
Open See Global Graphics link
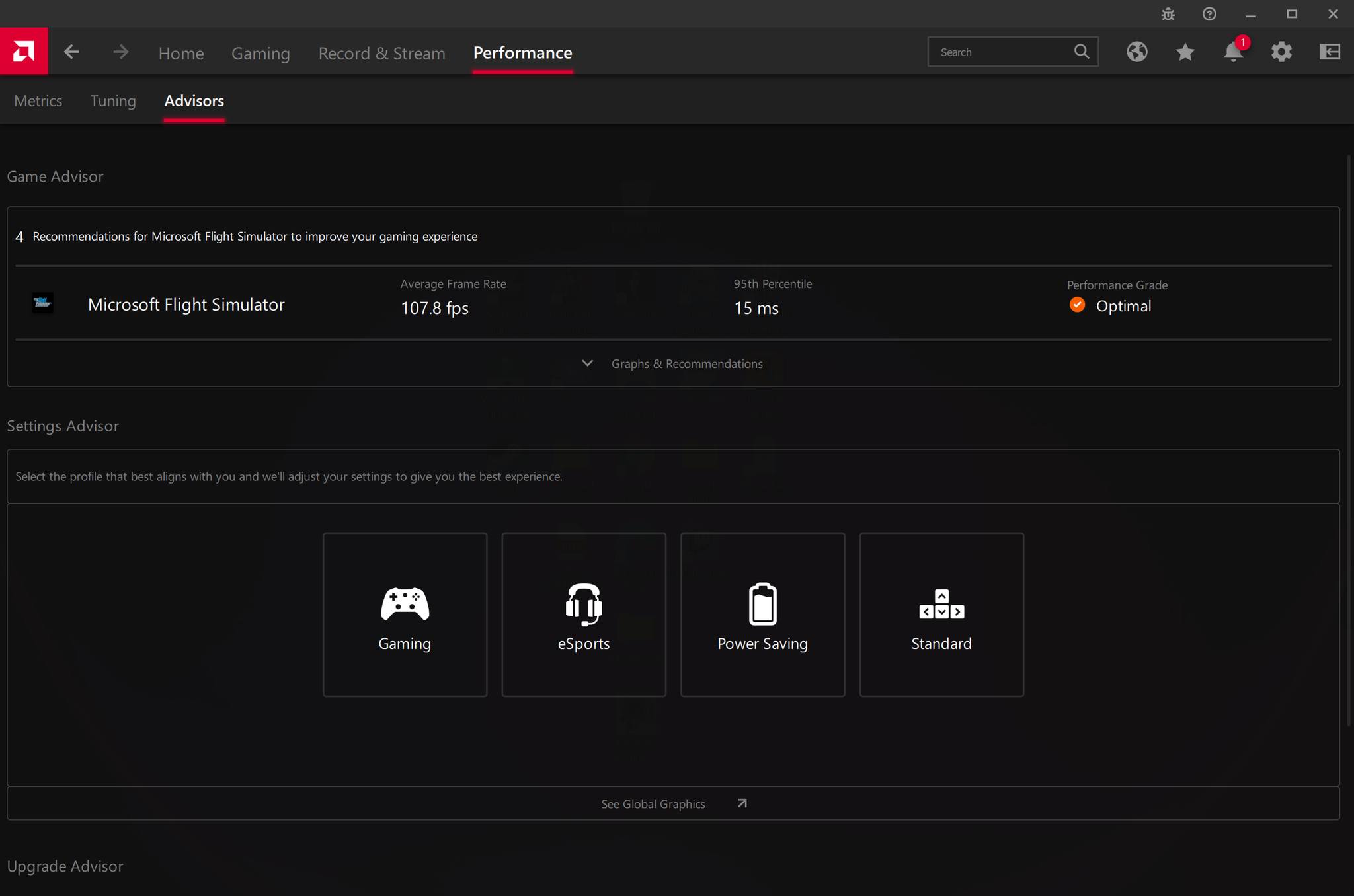[653, 804]
